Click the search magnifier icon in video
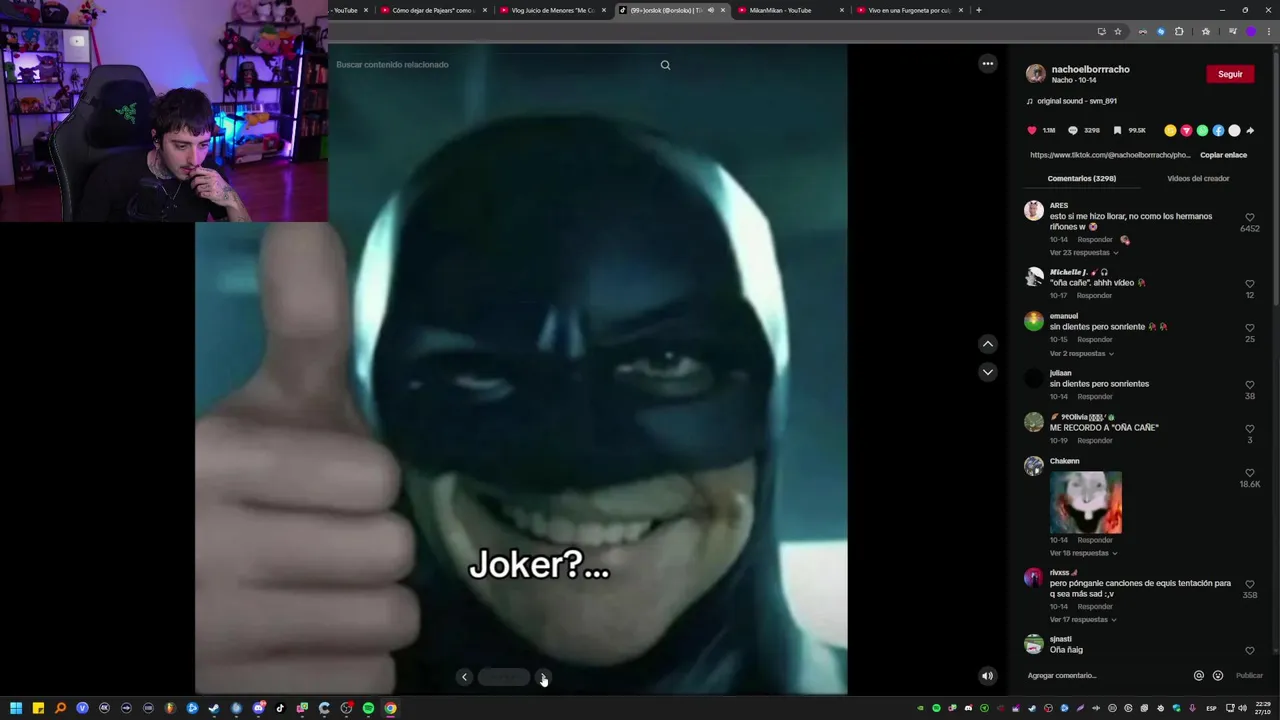The image size is (1280, 720). pyautogui.click(x=665, y=65)
